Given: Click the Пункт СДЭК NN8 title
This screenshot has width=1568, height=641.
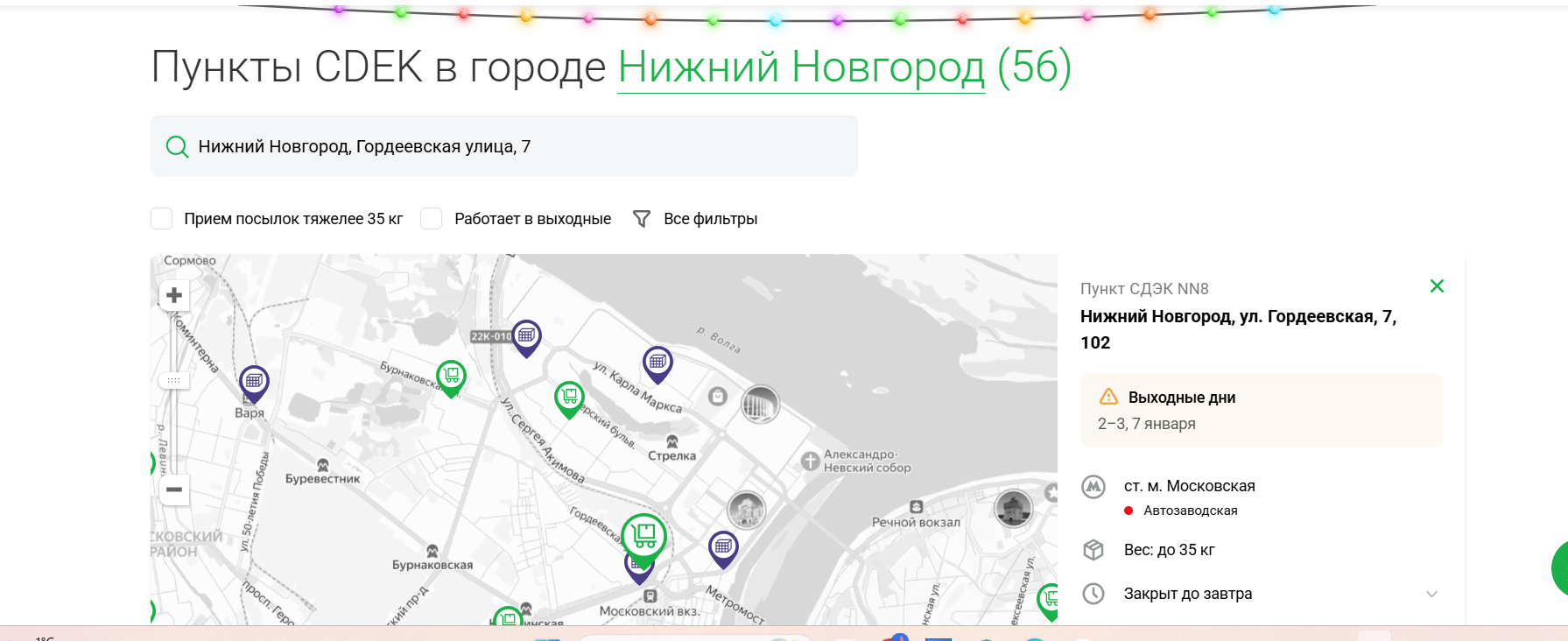Looking at the screenshot, I should click(1144, 289).
